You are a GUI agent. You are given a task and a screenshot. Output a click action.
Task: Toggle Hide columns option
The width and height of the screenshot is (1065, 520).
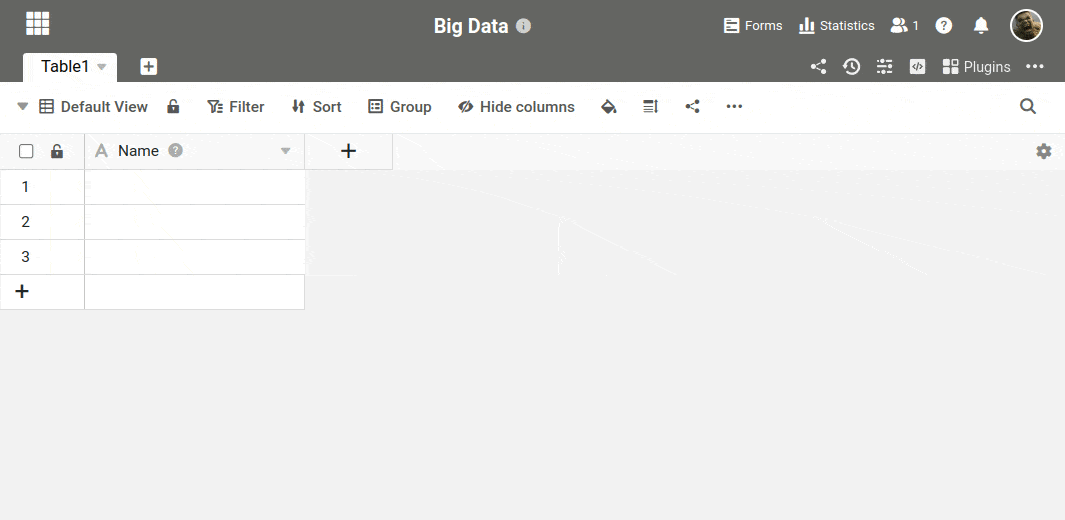pos(516,107)
